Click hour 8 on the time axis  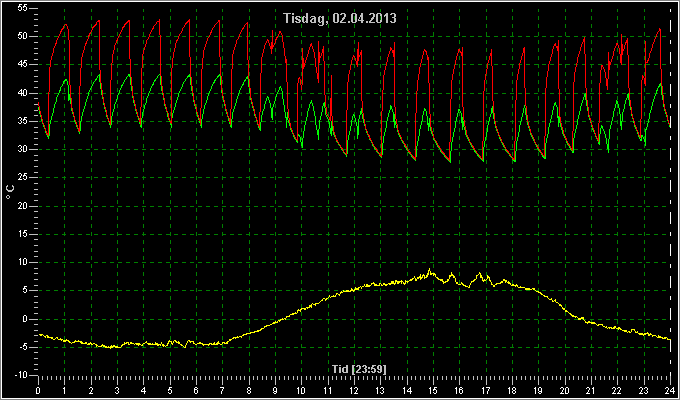[249, 390]
